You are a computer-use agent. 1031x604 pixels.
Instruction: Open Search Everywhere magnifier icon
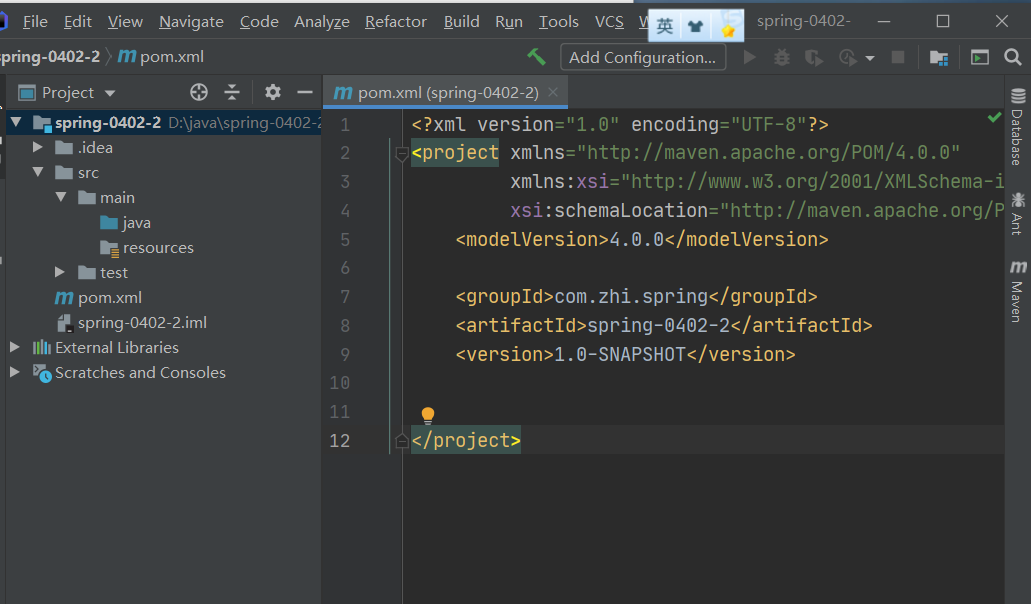coord(1012,58)
